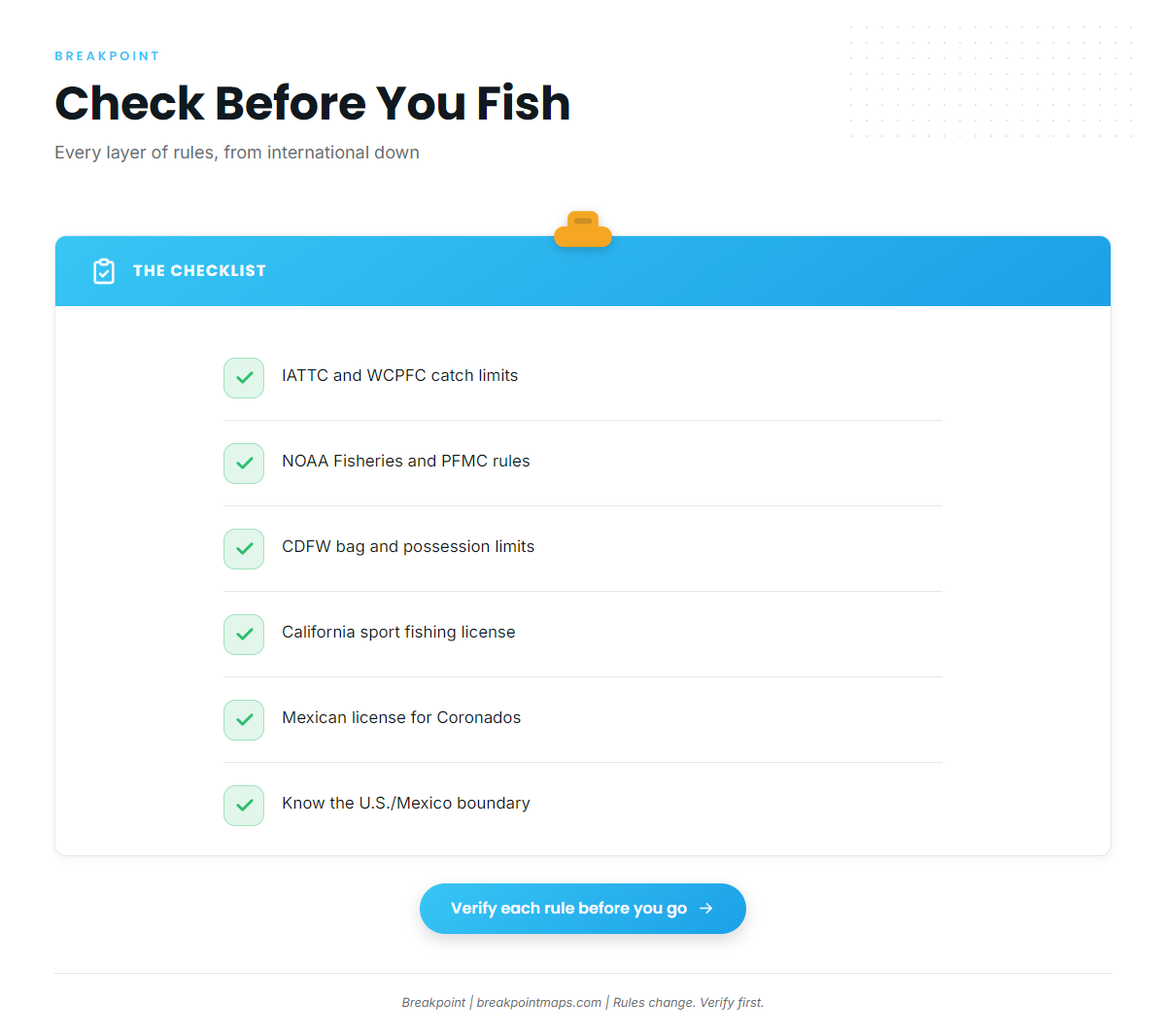Image resolution: width=1166 pixels, height=1036 pixels.
Task: Toggle CDFW bag and possession limits checkbox
Action: click(244, 549)
